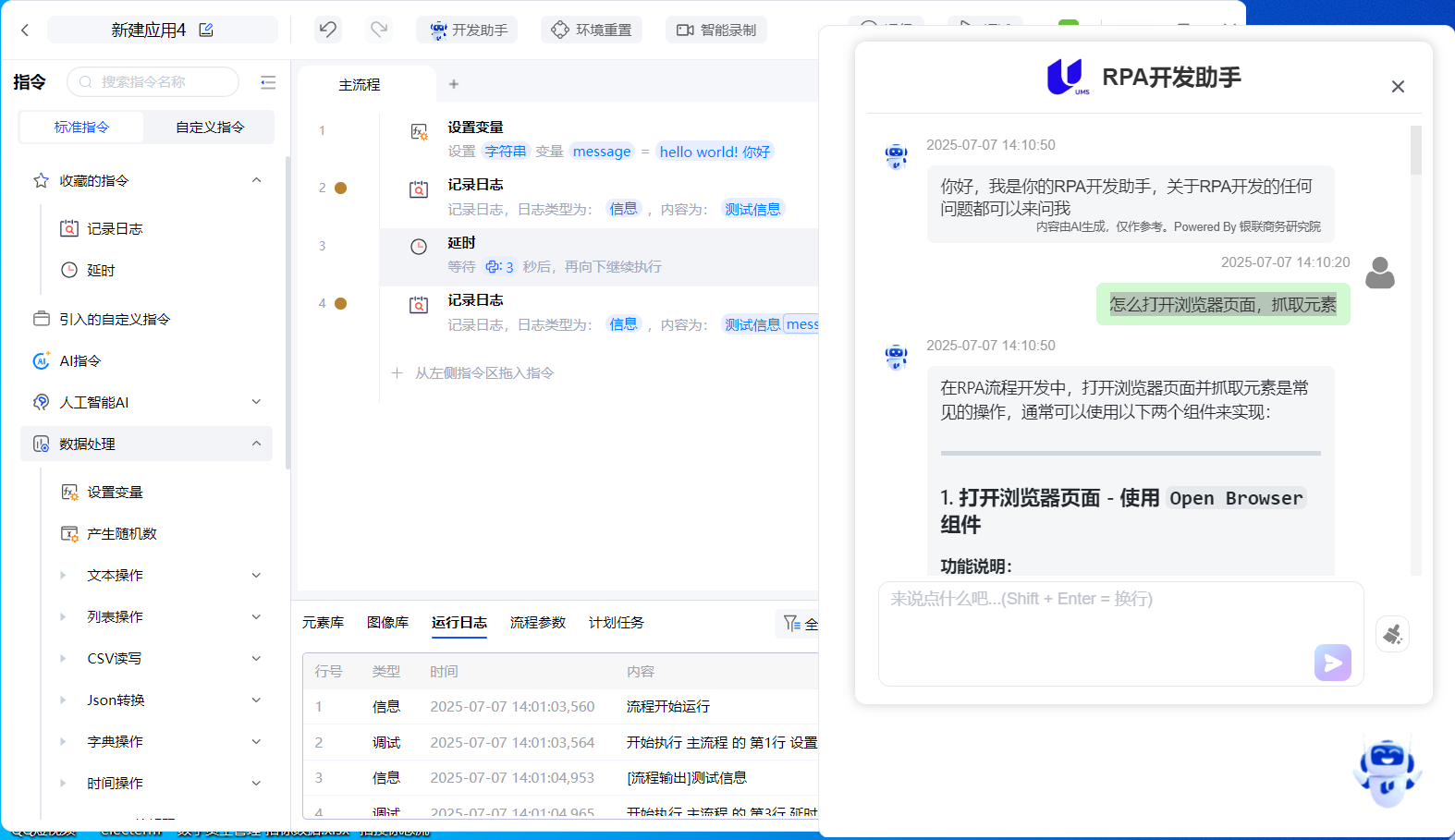This screenshot has height=840, width=1455.
Task: Click the edit app name pencil icon
Action: click(206, 30)
